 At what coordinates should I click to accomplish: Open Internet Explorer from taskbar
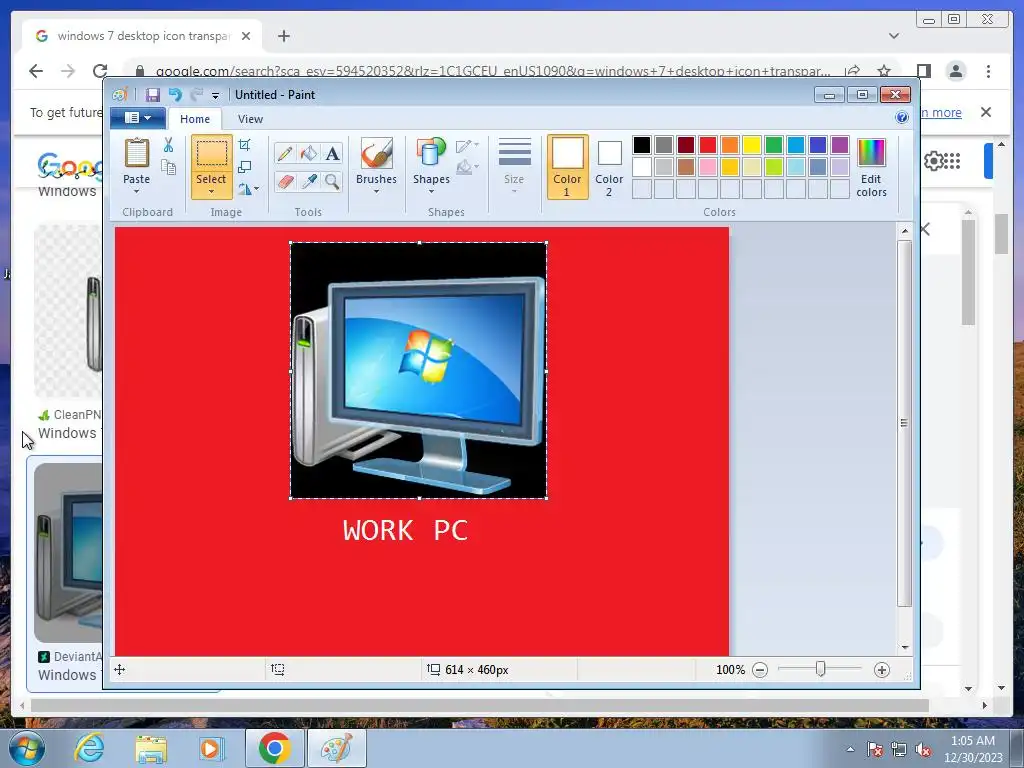(89, 748)
